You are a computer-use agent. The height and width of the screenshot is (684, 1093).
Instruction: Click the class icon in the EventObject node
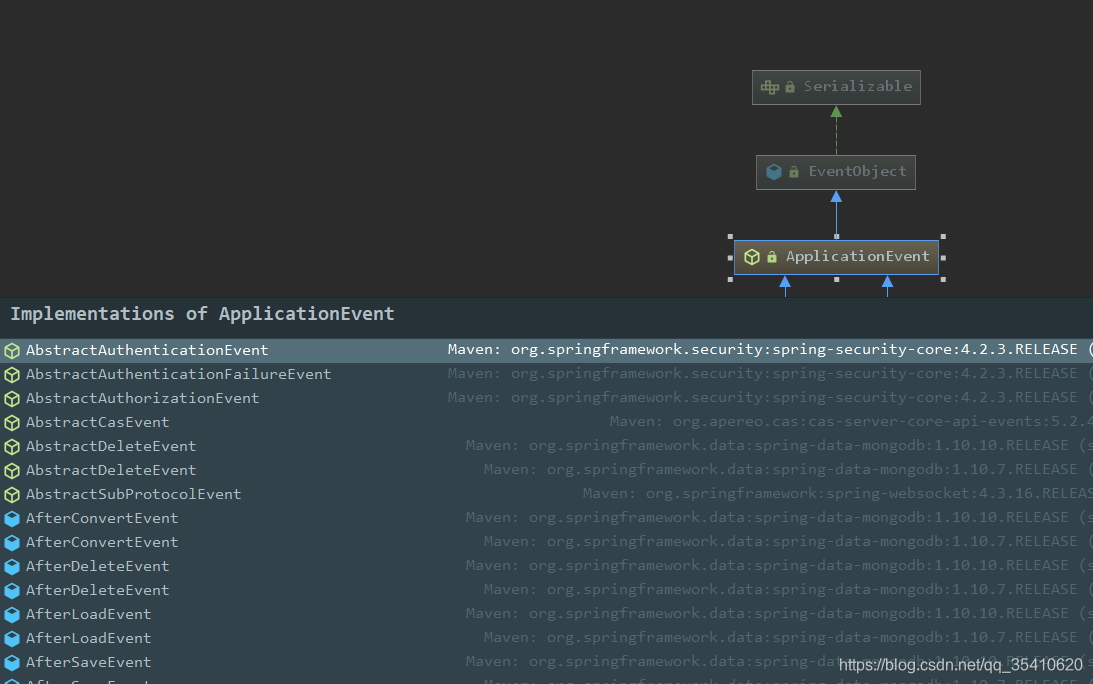[774, 172]
